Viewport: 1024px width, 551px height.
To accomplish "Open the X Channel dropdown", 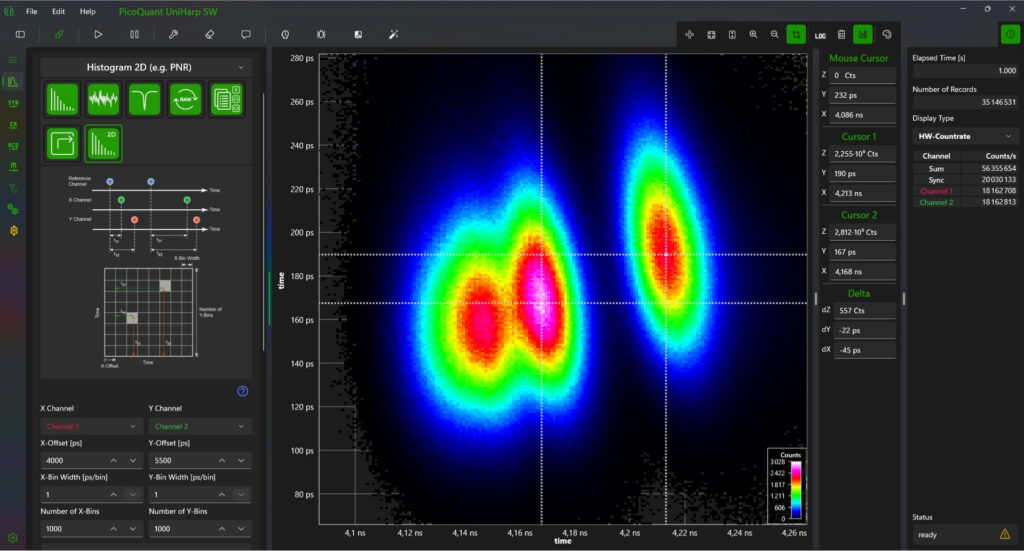I will click(90, 426).
